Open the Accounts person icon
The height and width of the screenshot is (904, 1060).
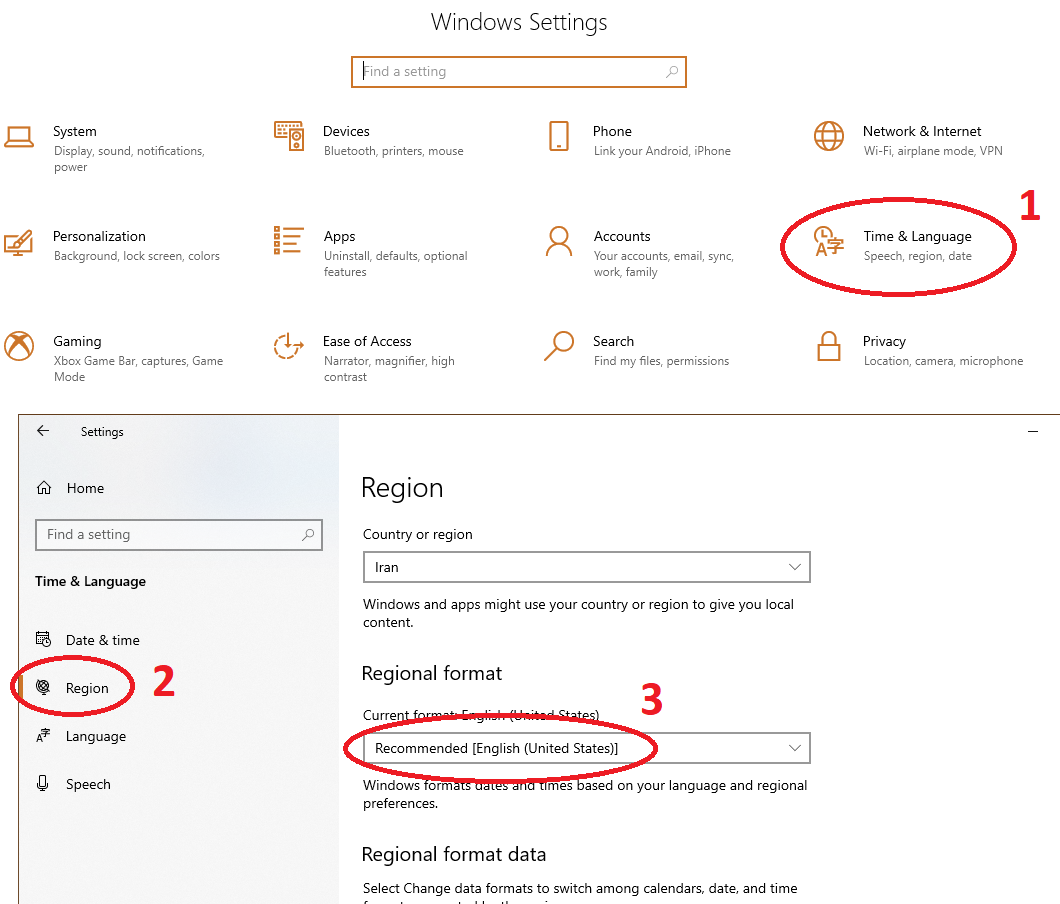click(x=559, y=241)
